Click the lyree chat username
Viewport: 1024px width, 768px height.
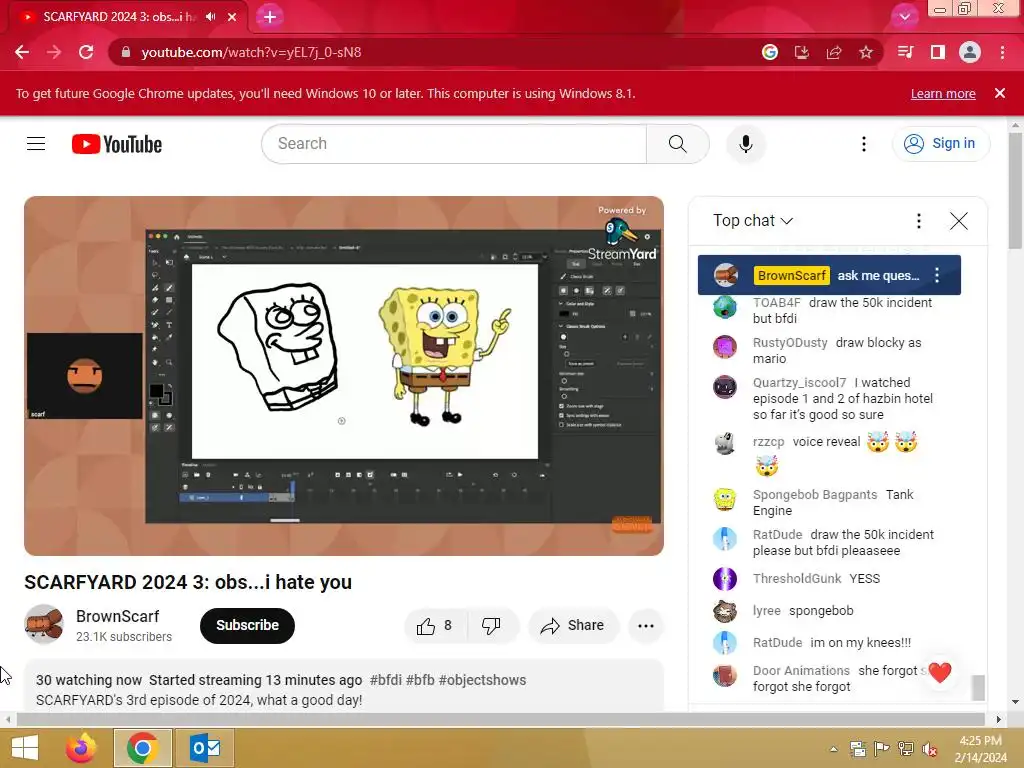coord(767,611)
